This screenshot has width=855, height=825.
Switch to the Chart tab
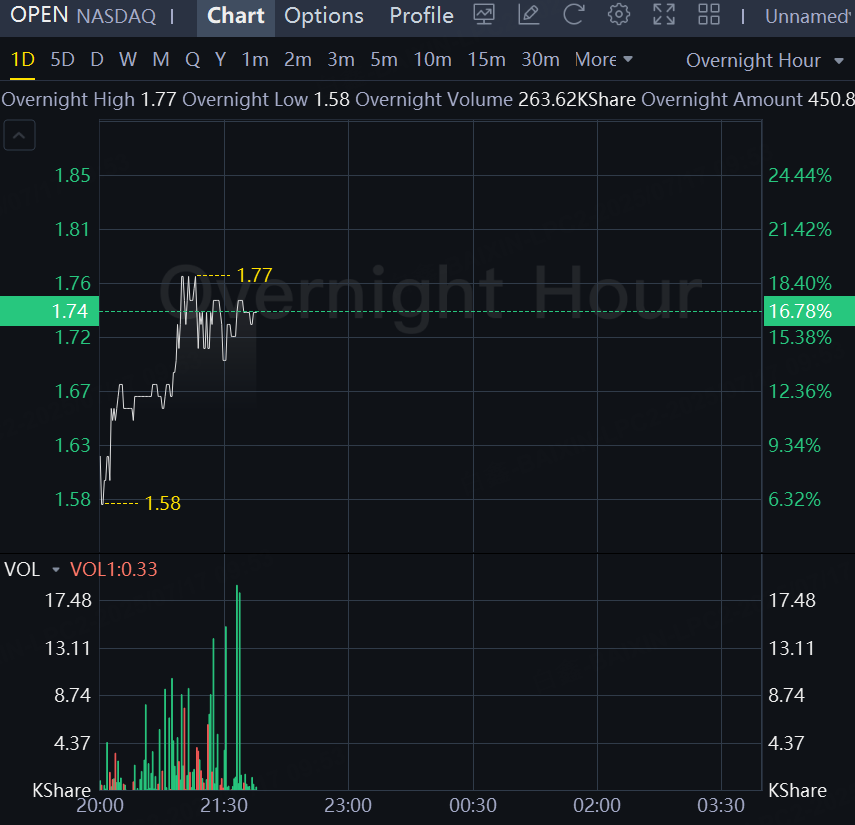[x=236, y=16]
